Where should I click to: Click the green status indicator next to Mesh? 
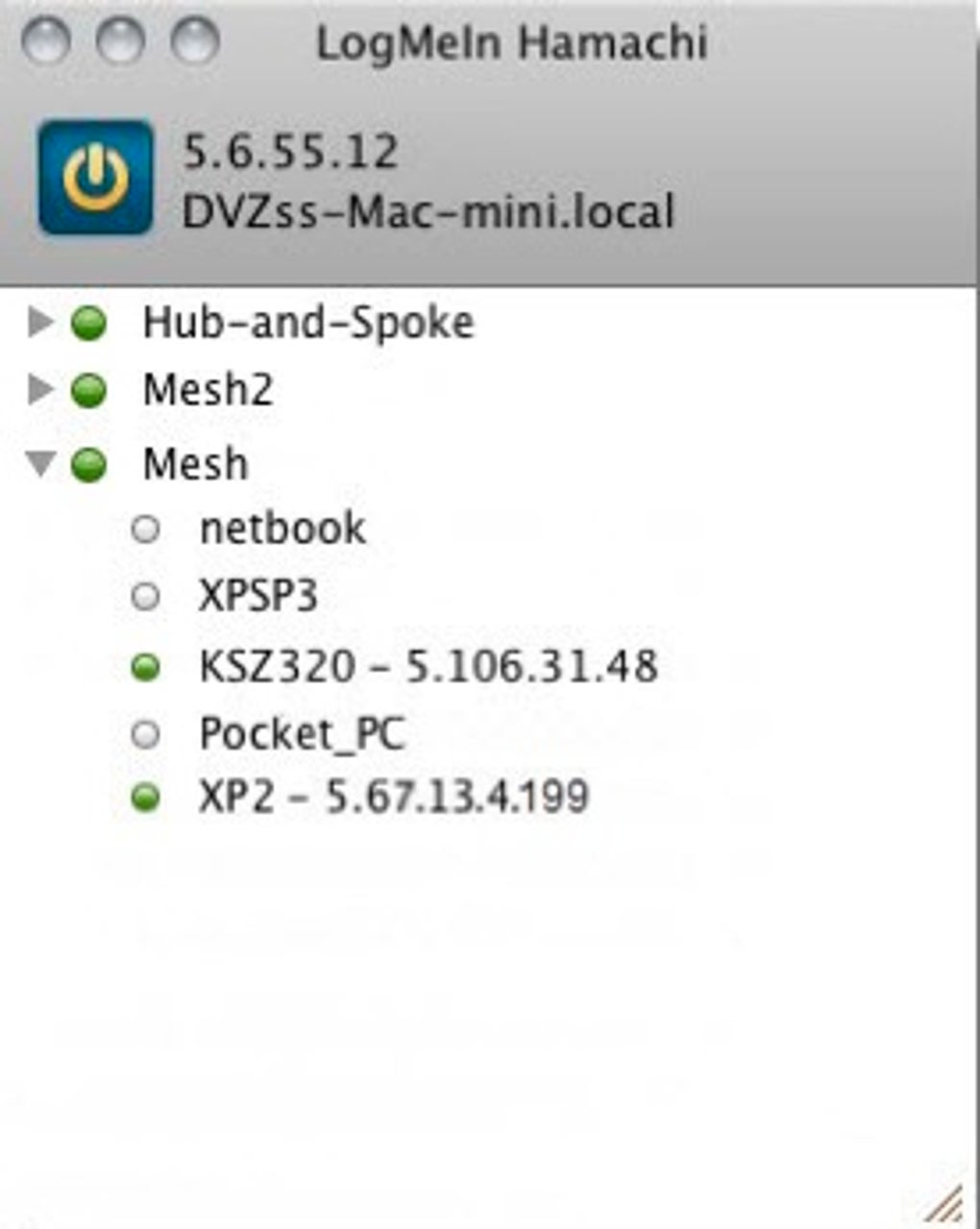89,465
